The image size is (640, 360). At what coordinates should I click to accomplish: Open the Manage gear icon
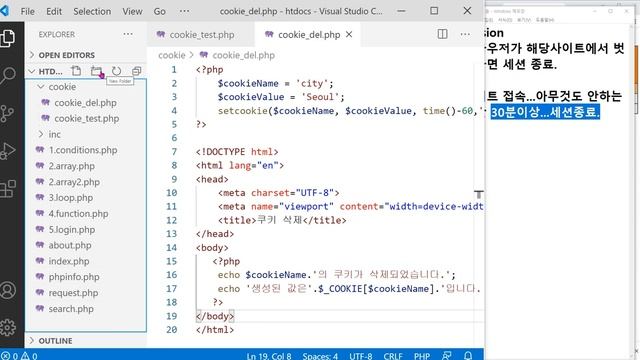point(8,327)
